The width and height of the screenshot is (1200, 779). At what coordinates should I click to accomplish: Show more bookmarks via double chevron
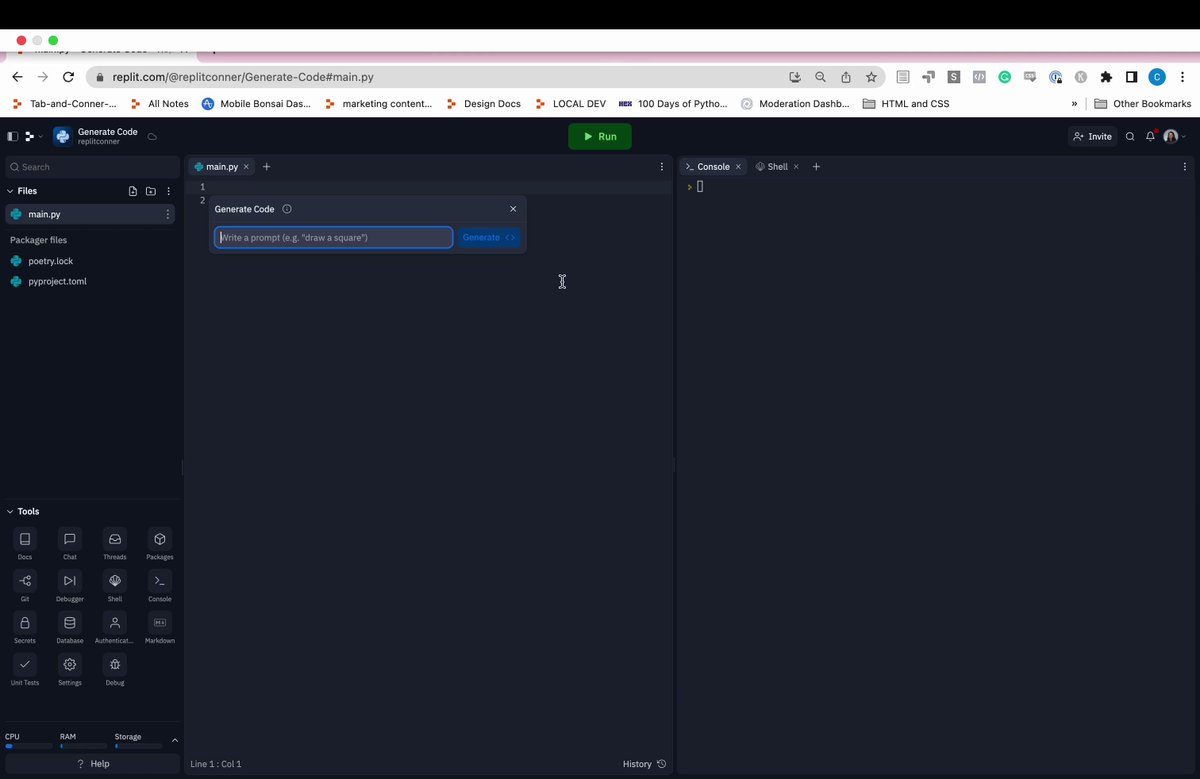(x=1074, y=104)
